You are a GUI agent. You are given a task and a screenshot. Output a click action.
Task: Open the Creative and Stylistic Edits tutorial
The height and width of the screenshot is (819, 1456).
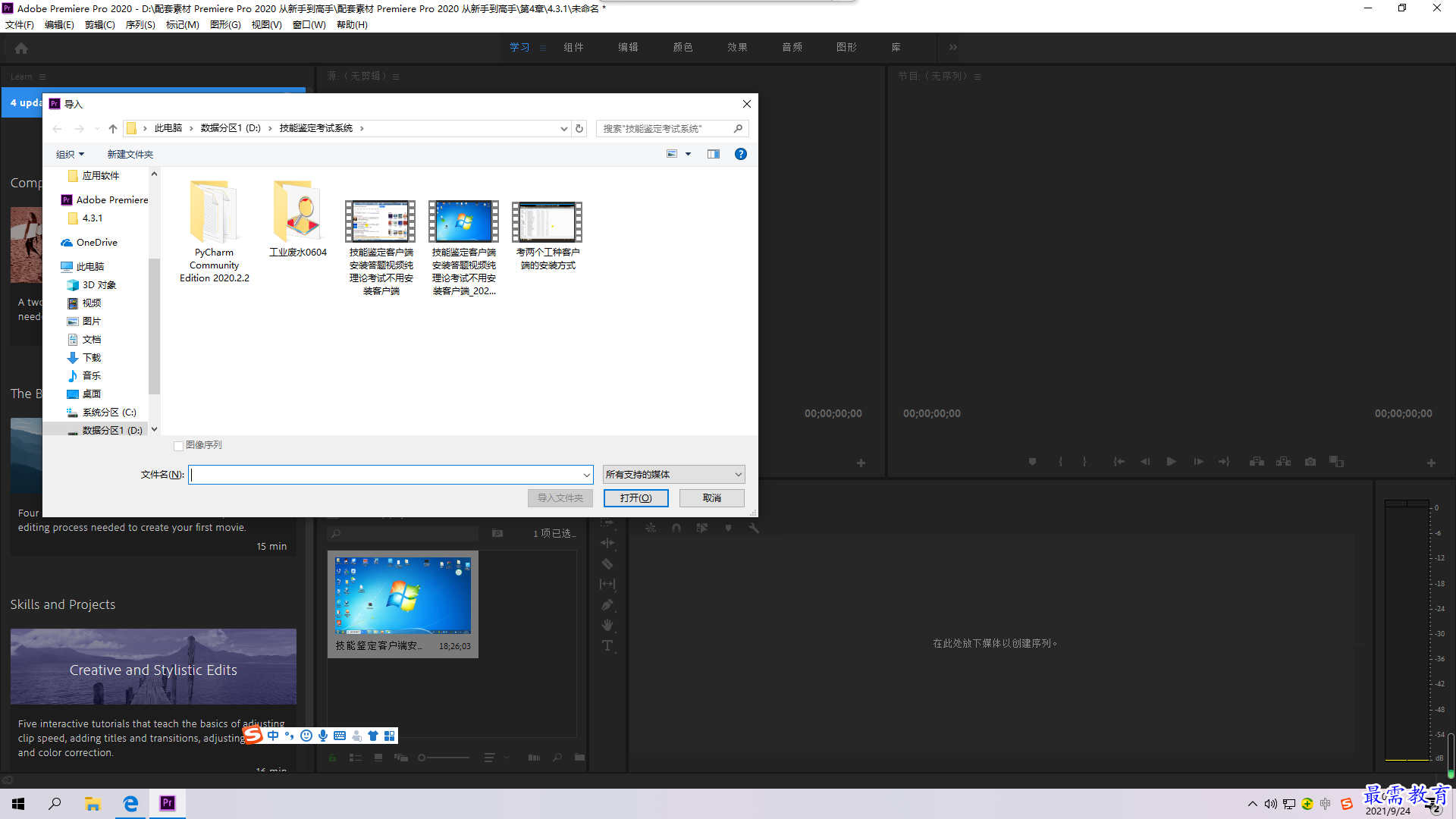pyautogui.click(x=153, y=667)
